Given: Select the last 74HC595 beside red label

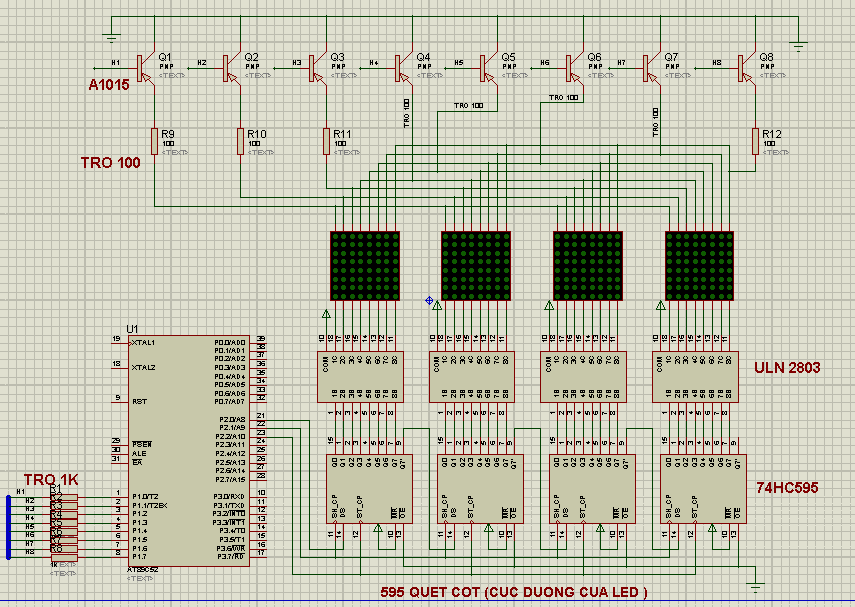Looking at the screenshot, I should pos(703,489).
